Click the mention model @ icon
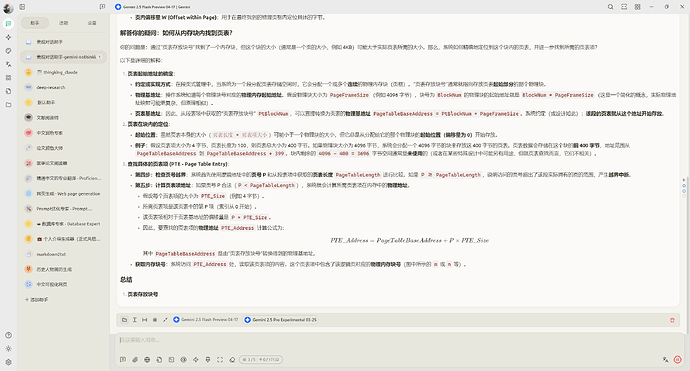Image resolution: width=690 pixels, height=371 pixels. pos(184,360)
